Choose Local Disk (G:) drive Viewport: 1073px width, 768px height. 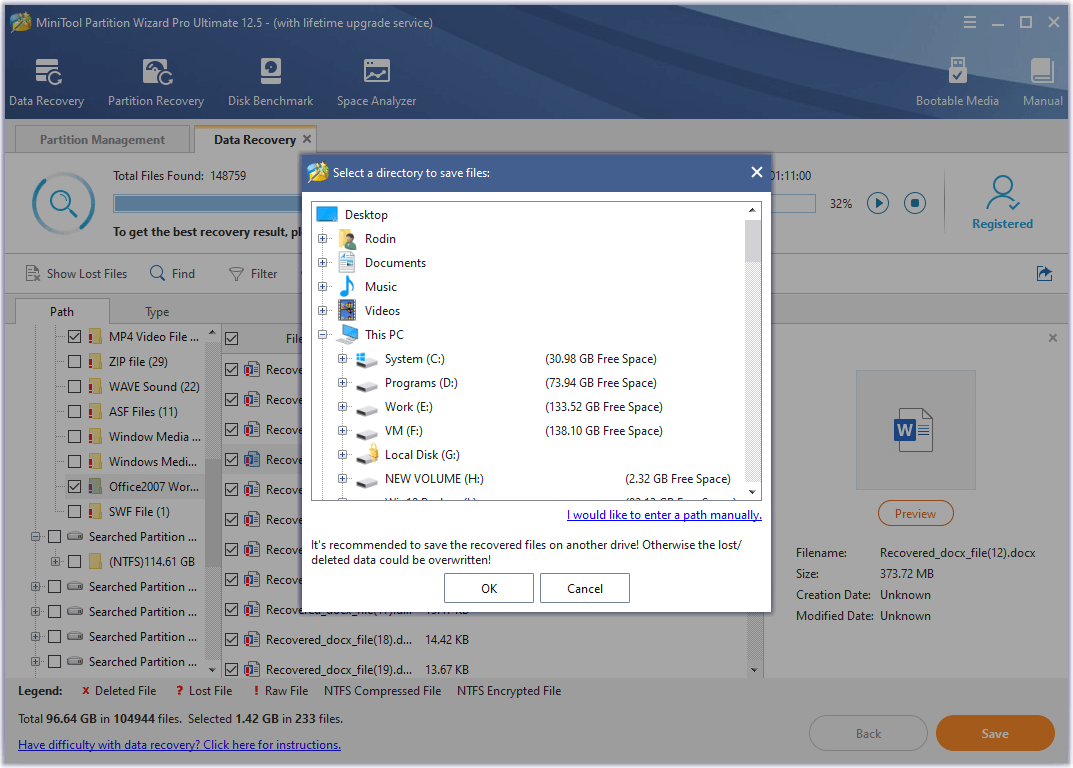pyautogui.click(x=422, y=455)
